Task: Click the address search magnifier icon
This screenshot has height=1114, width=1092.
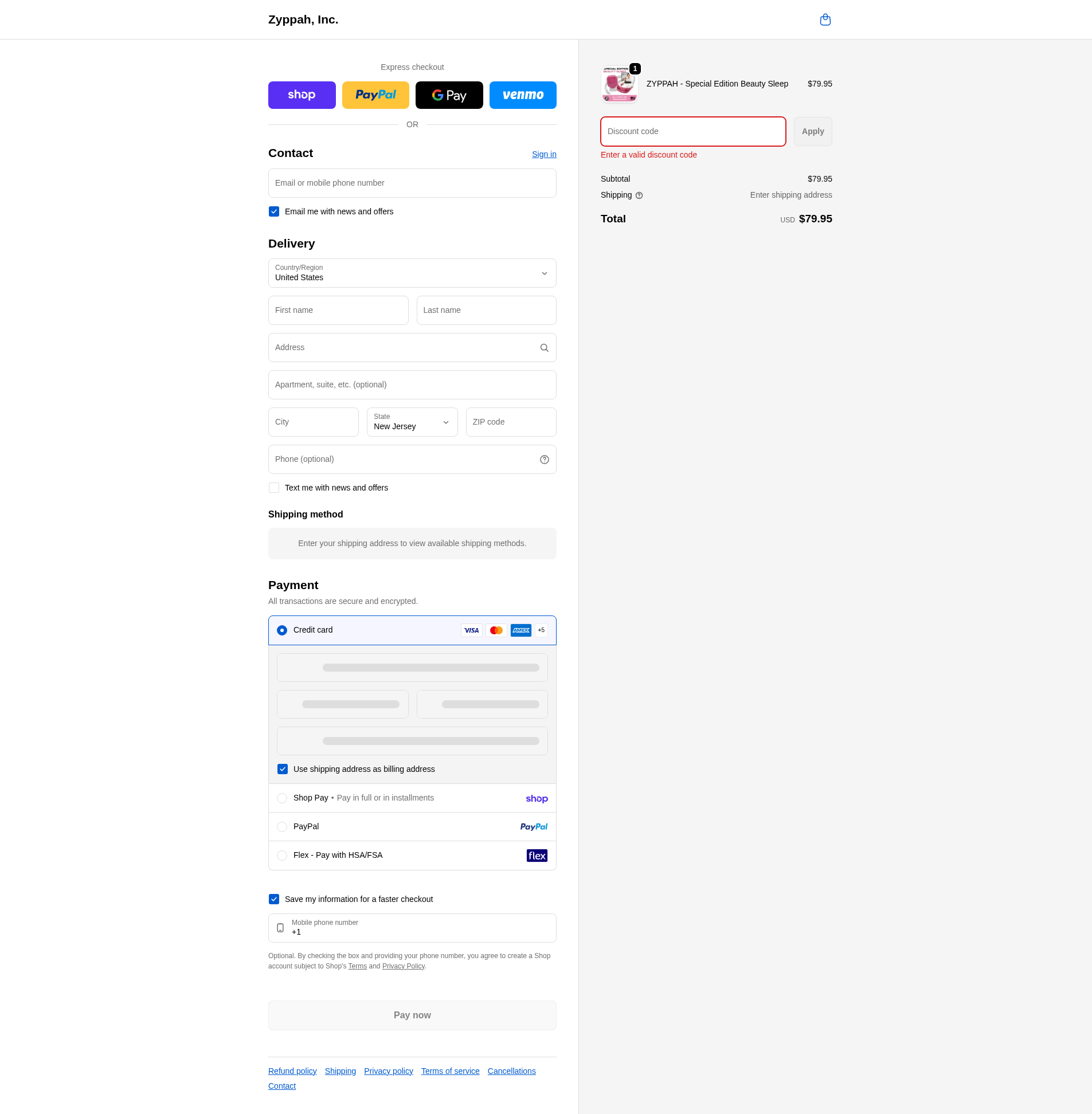Action: pos(543,348)
